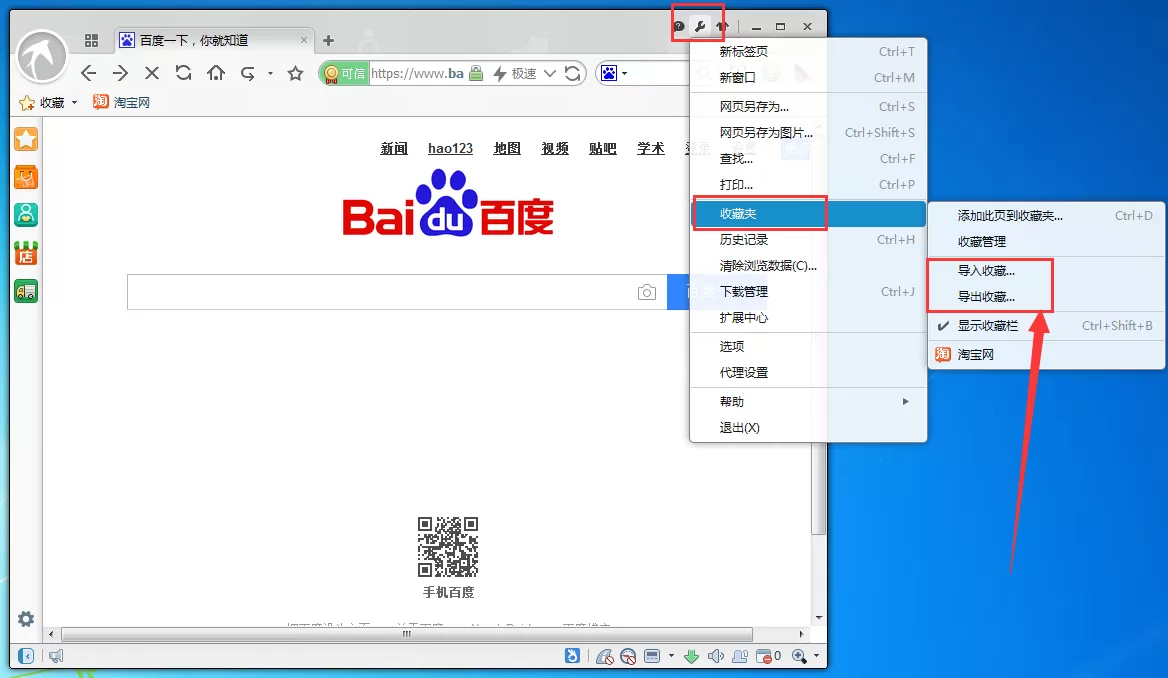Expand dropdown beside undo close icon
Image resolution: width=1168 pixels, height=678 pixels.
[x=270, y=73]
